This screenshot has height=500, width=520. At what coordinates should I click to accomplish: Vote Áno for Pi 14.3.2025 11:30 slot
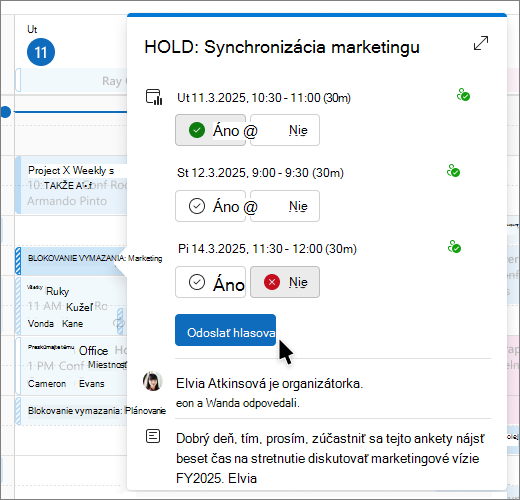pos(210,282)
